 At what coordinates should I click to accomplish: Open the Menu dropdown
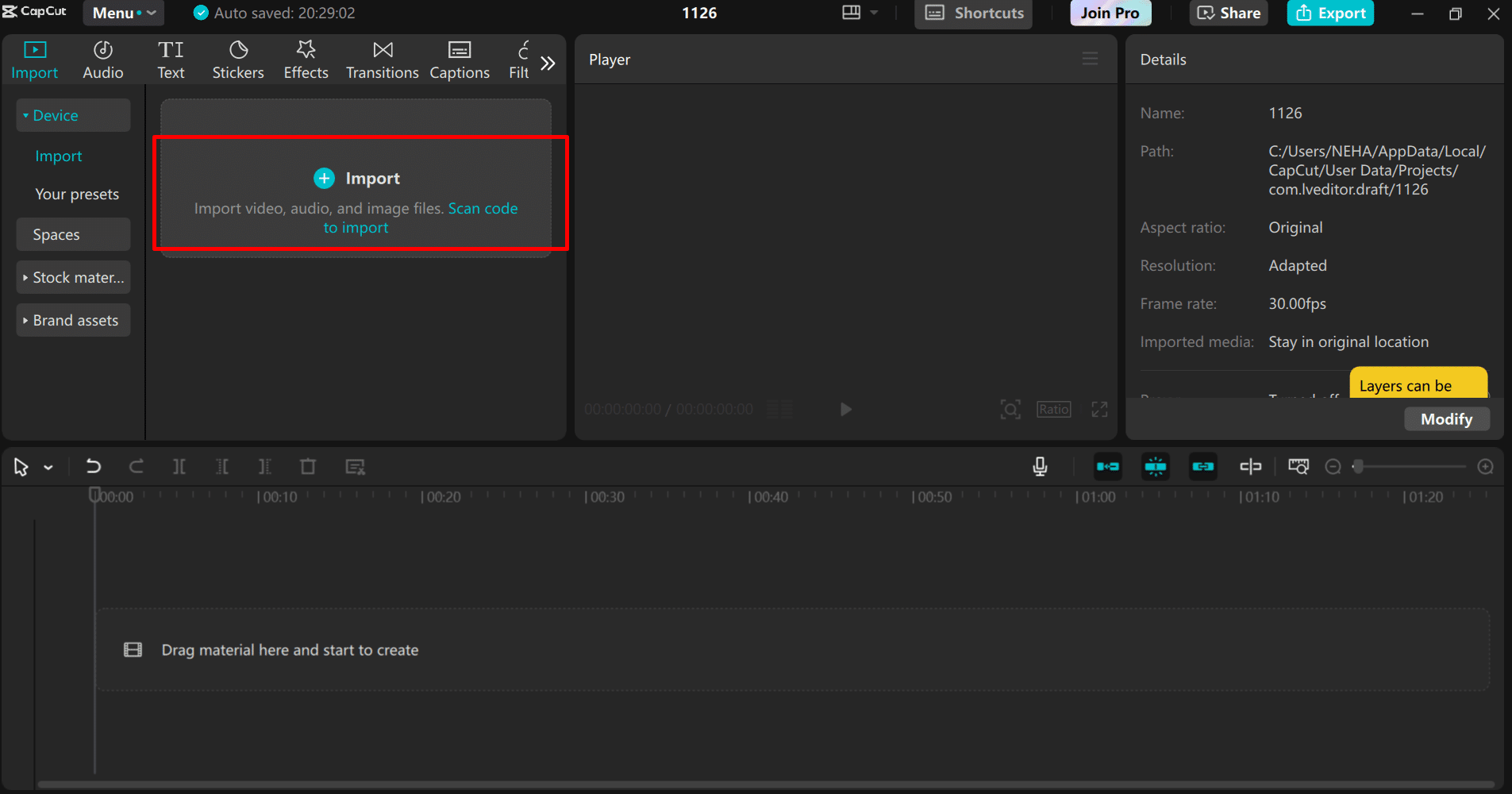123,13
